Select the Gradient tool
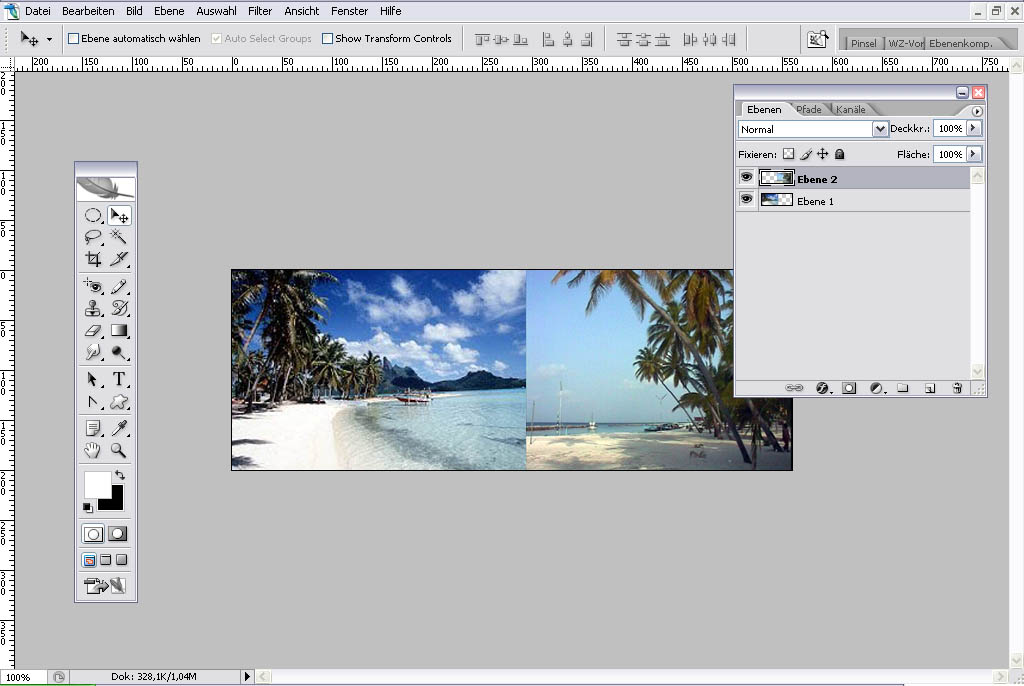The image size is (1024, 686). pos(119,331)
